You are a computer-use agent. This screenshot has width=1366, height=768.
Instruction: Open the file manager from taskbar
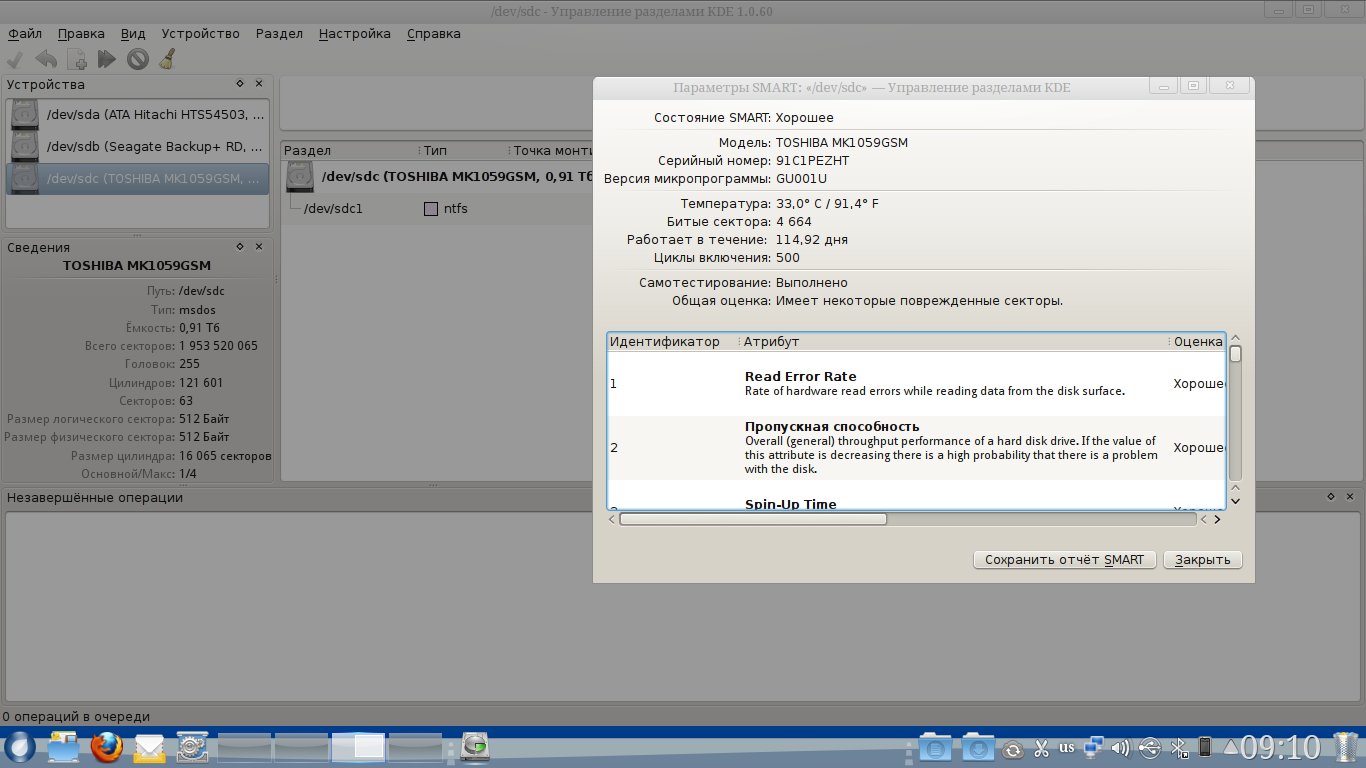point(63,748)
